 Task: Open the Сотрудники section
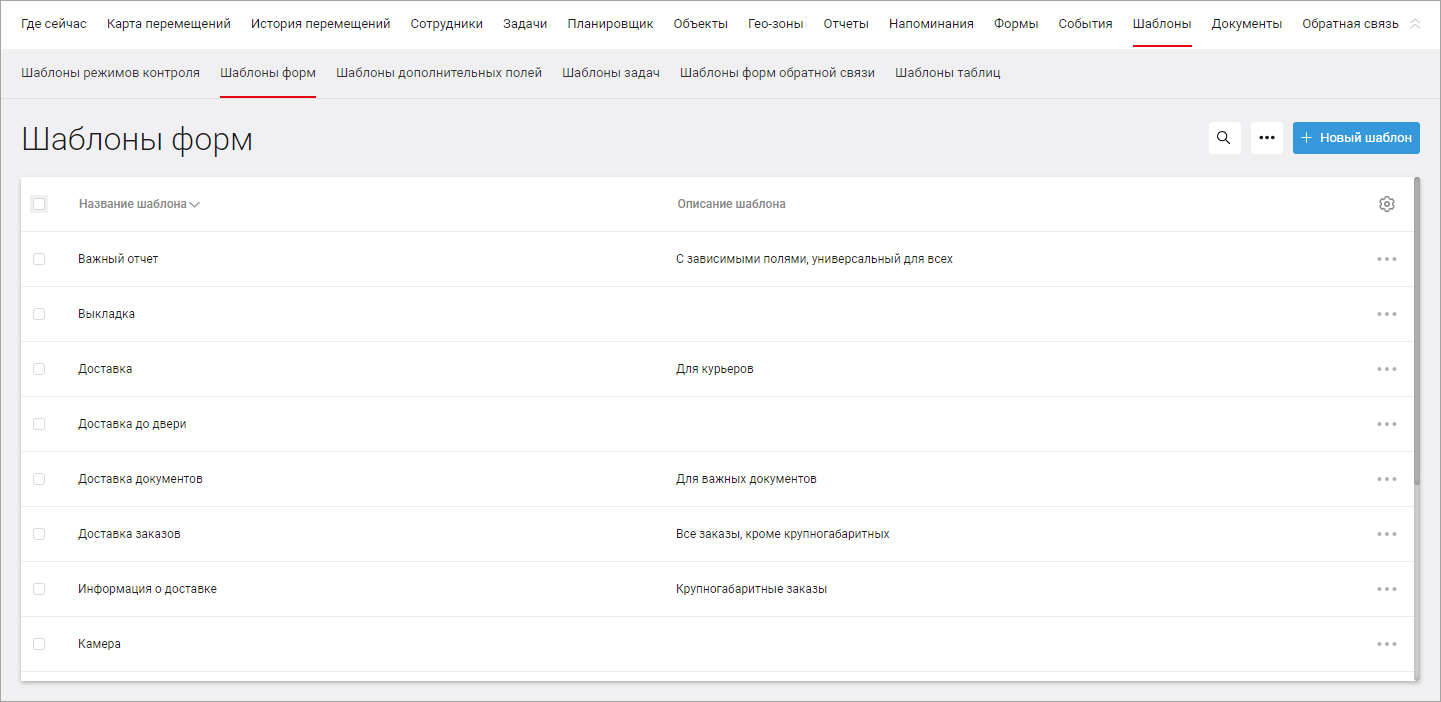pyautogui.click(x=447, y=24)
